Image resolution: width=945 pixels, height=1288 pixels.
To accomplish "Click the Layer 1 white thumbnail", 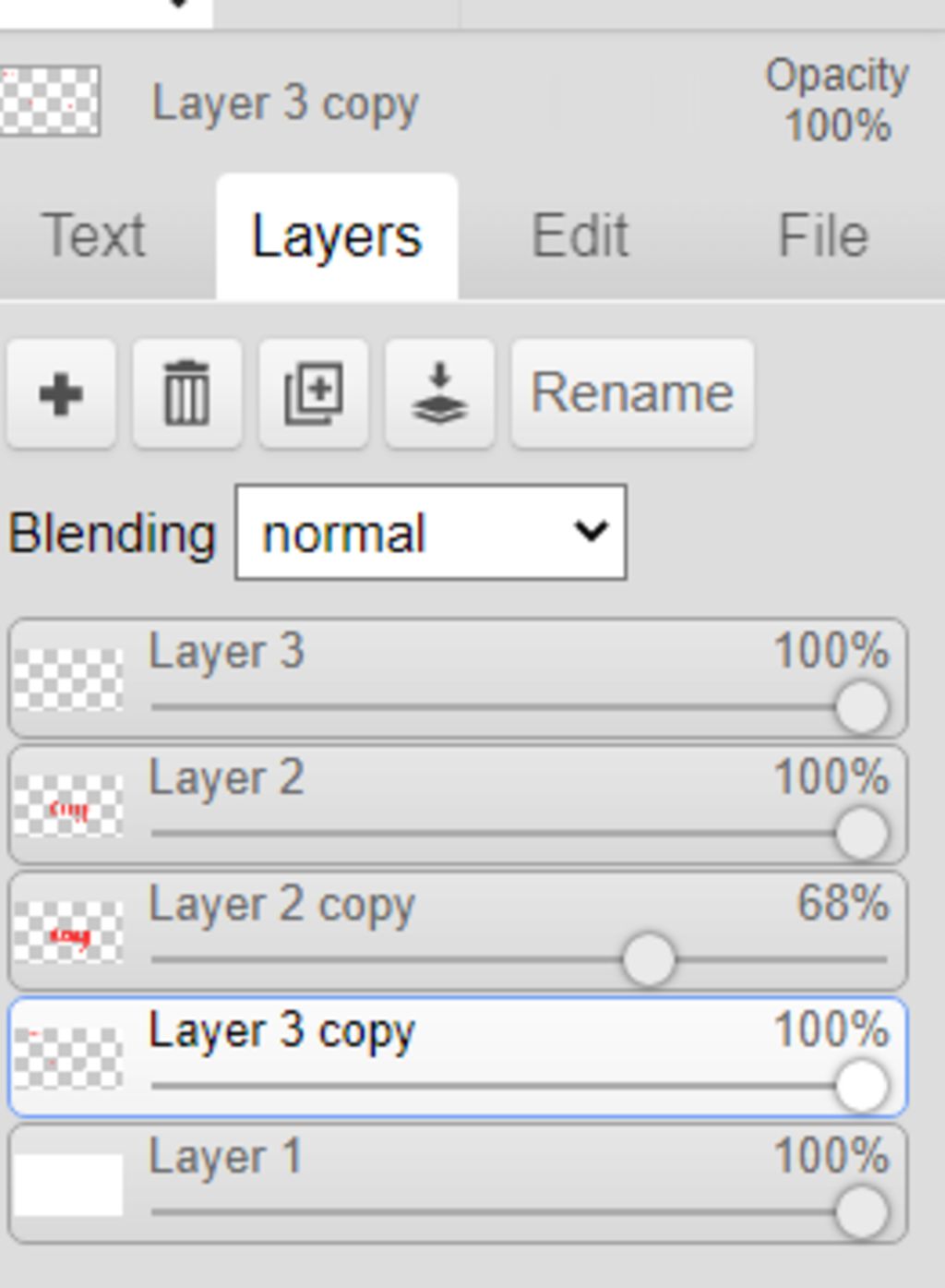I will (x=68, y=1185).
